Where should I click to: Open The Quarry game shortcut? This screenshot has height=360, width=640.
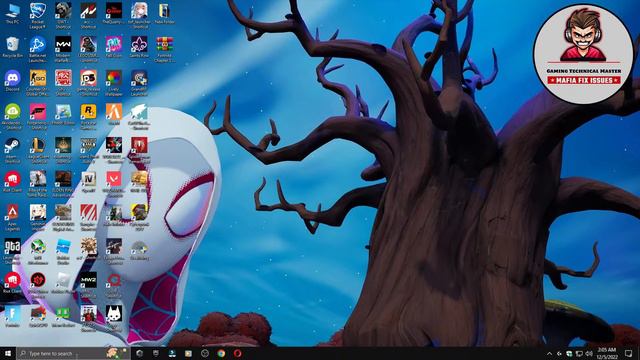(113, 13)
